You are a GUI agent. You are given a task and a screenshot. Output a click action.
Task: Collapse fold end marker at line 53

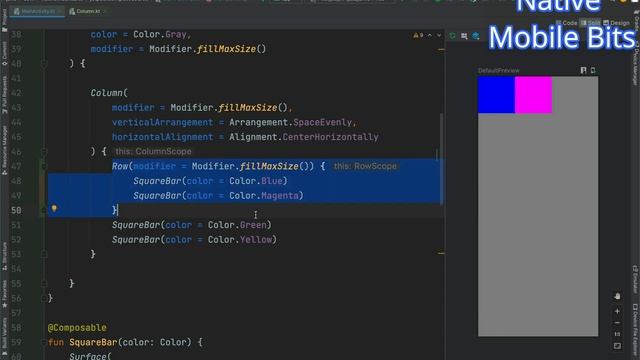click(44, 254)
